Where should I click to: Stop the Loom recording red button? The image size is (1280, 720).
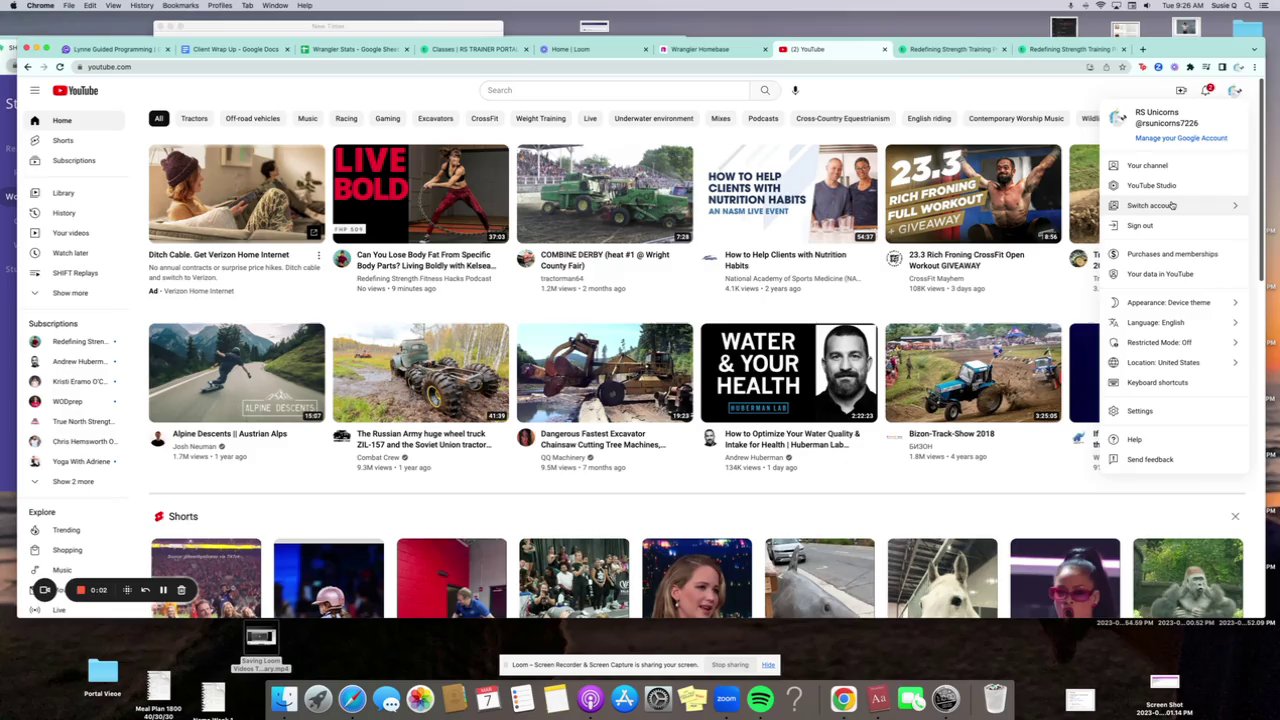coord(81,590)
